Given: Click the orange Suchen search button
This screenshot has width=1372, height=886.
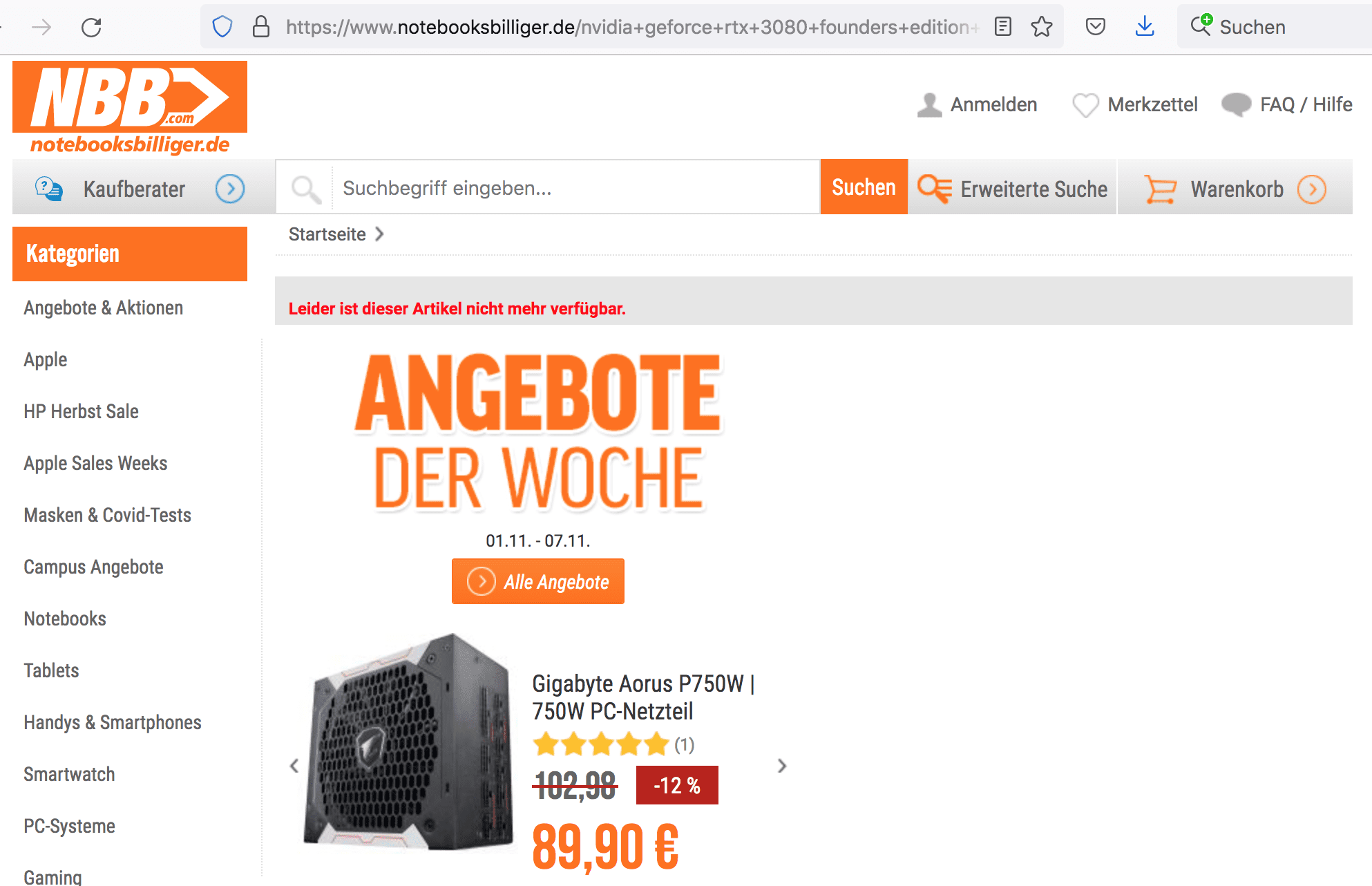Looking at the screenshot, I should coord(864,187).
